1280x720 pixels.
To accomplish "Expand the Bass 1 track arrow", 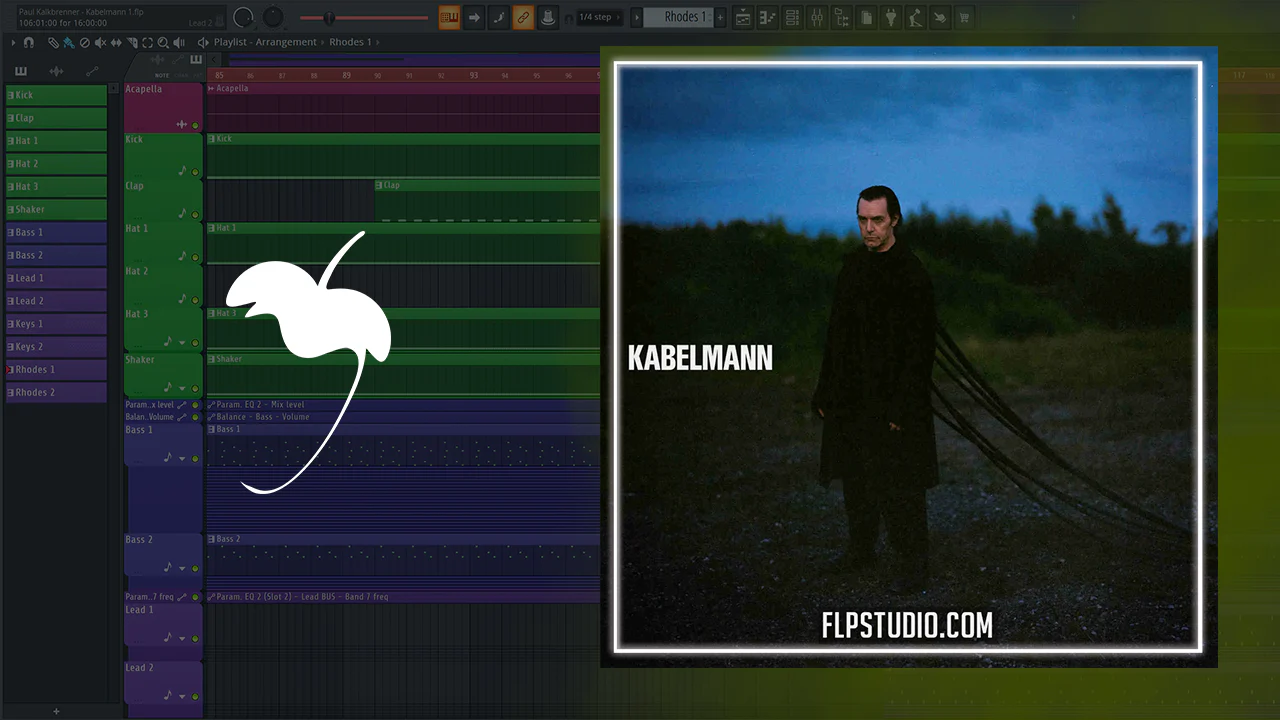I will (x=182, y=458).
